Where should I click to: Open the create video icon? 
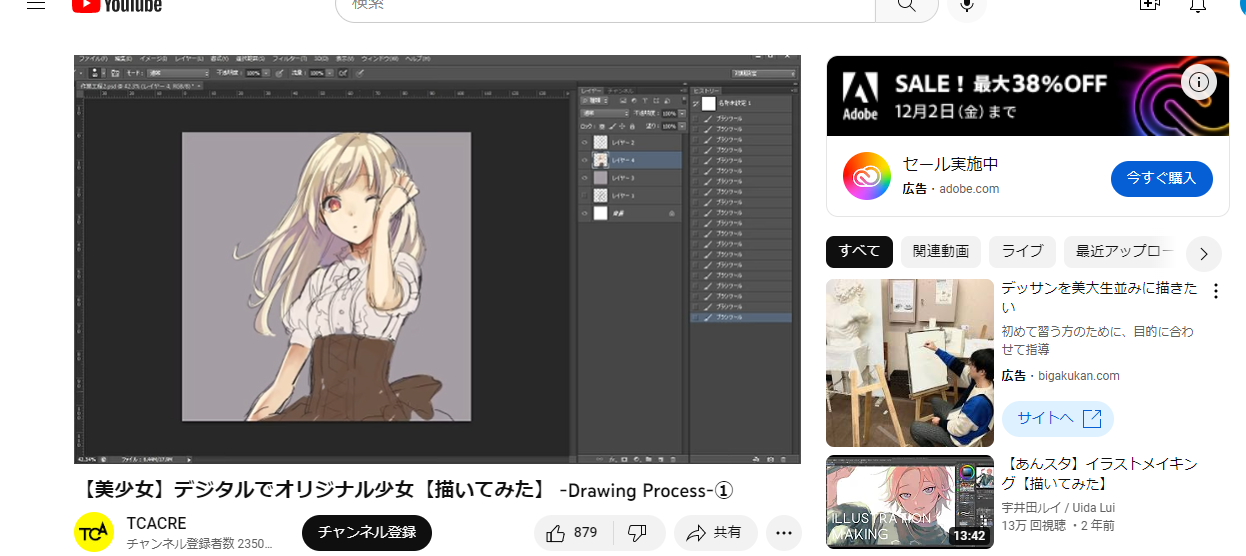coord(1149,5)
